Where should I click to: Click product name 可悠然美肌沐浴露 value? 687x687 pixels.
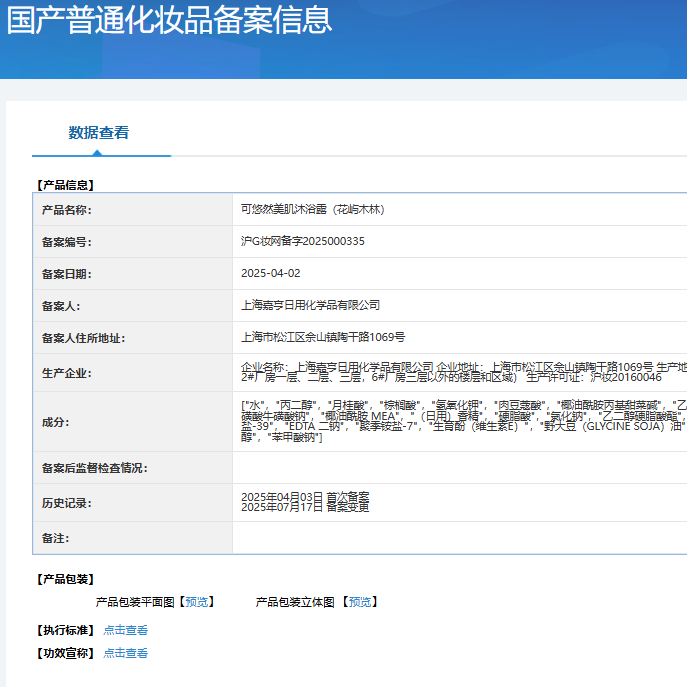(x=313, y=210)
